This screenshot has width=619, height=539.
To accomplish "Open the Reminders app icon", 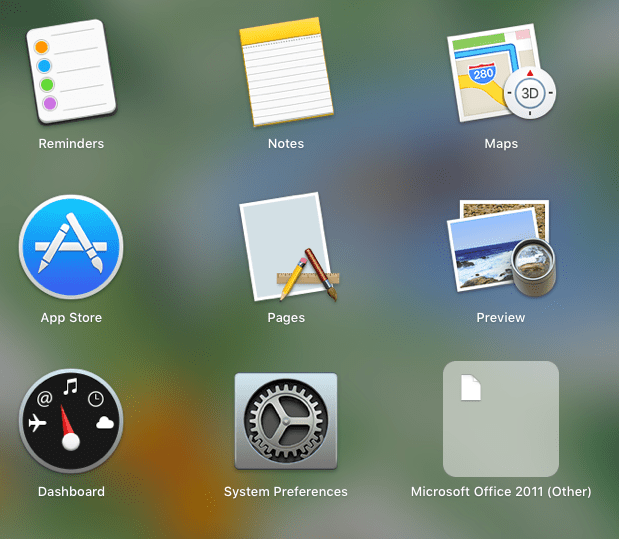I will [x=71, y=71].
